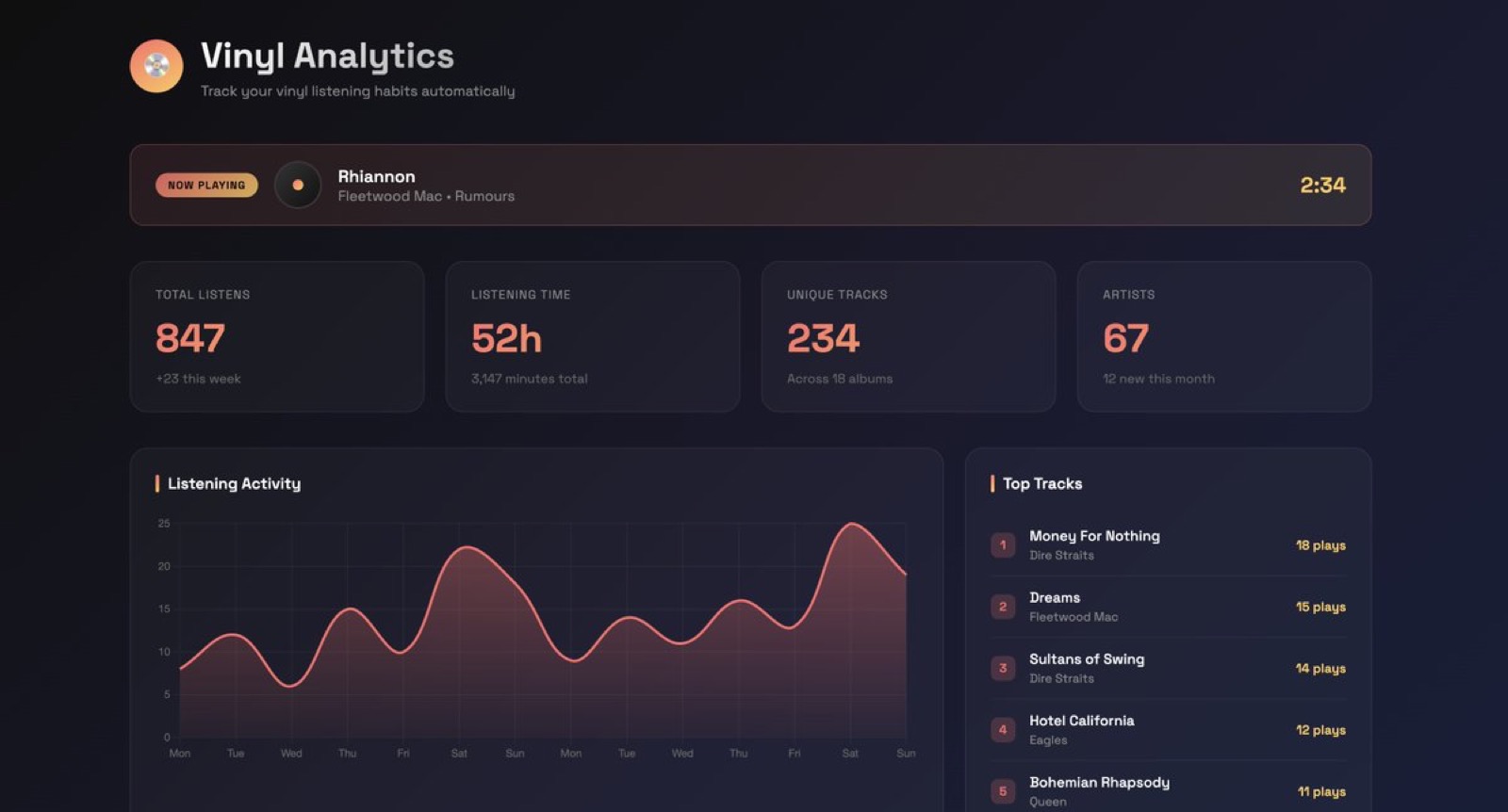The image size is (1508, 812).
Task: Click the Vinyl Analytics title
Action: click(327, 57)
